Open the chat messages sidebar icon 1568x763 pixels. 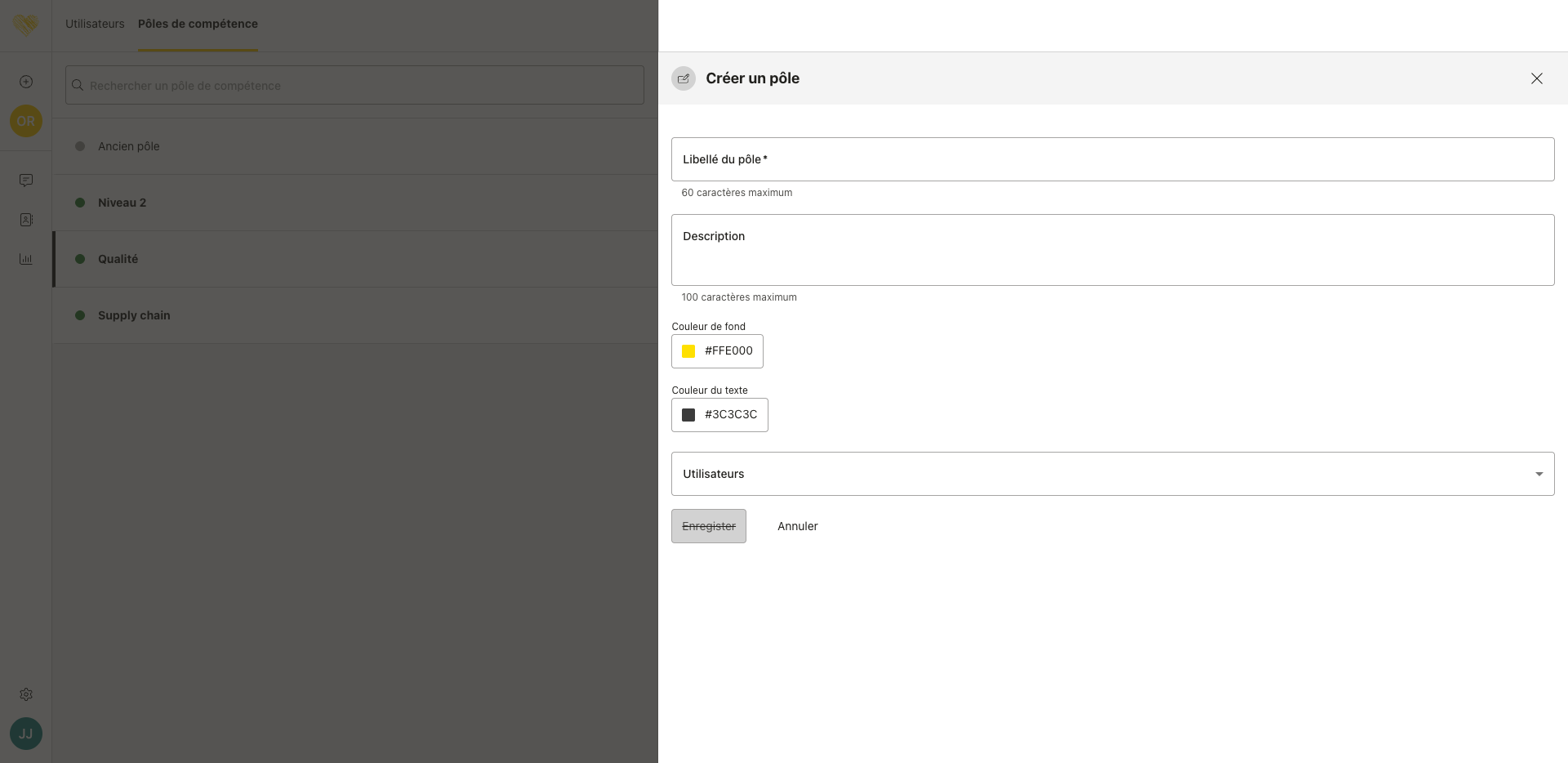click(26, 180)
